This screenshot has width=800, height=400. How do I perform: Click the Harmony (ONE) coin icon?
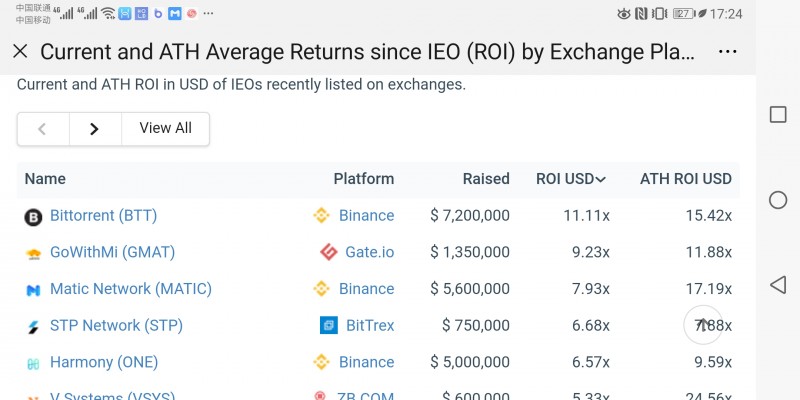coord(32,363)
